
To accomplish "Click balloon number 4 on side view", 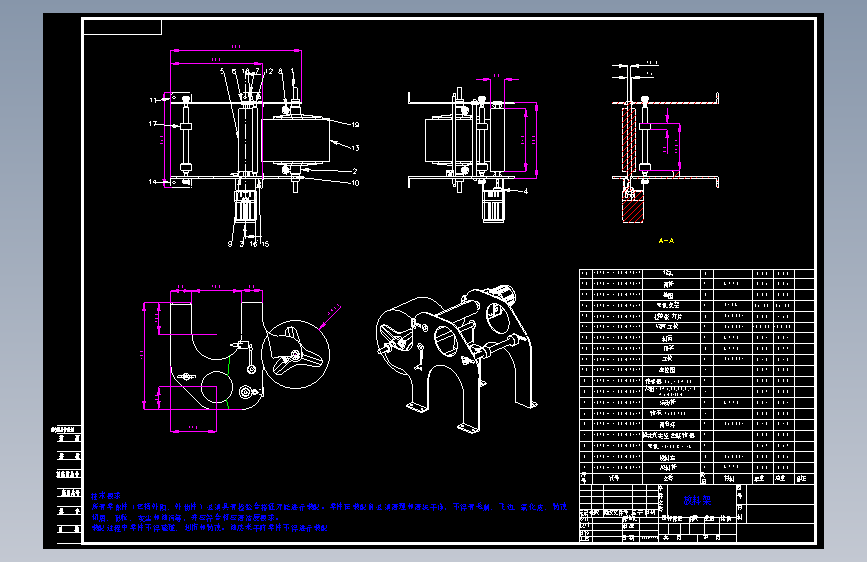I will [526, 191].
